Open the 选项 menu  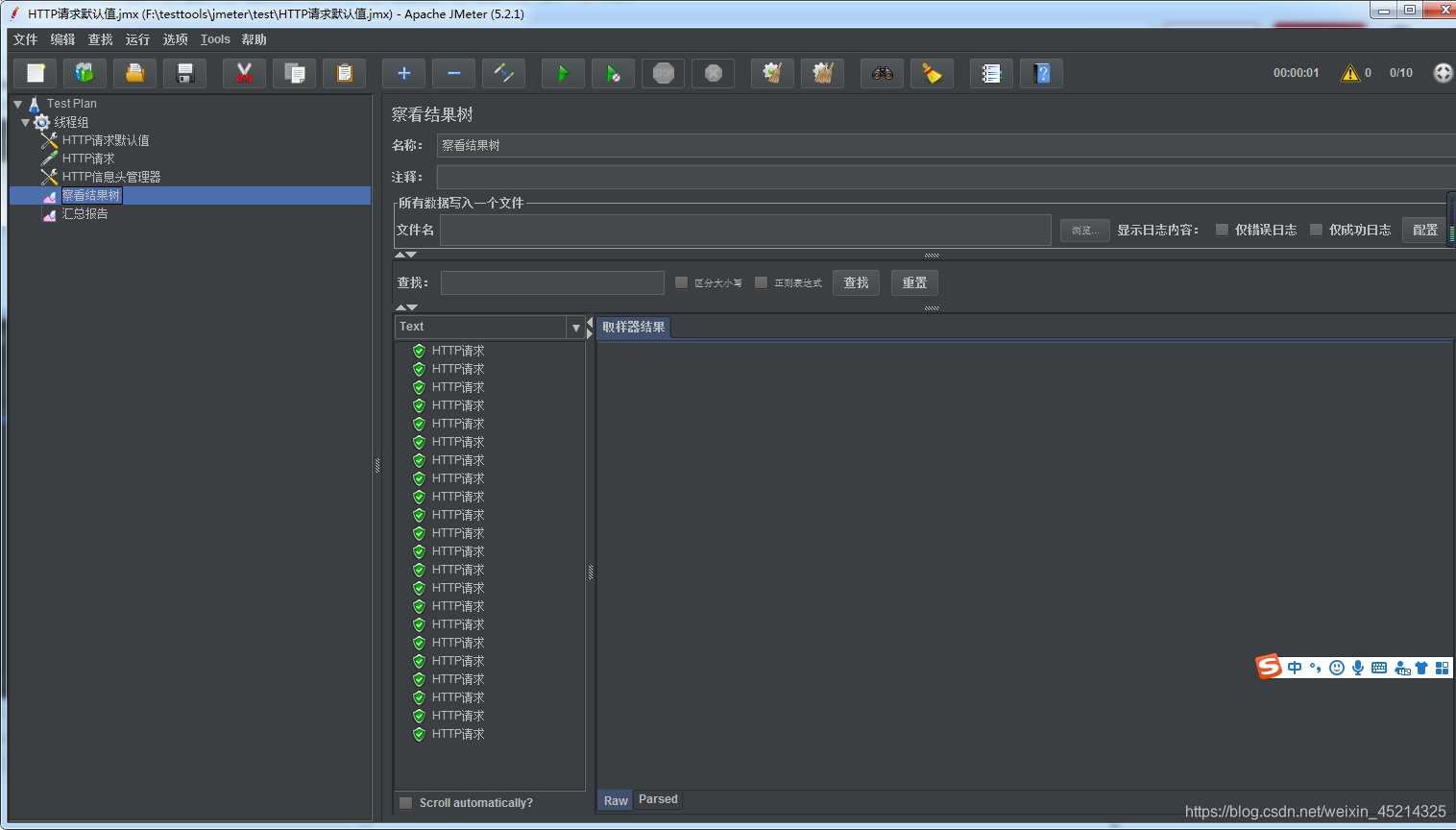pos(175,39)
